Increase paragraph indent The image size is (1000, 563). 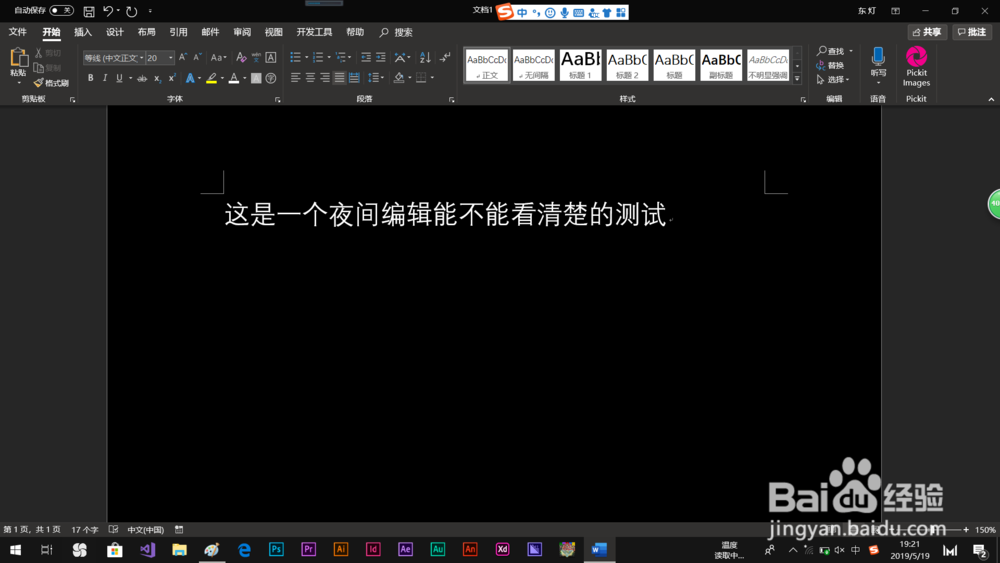click(381, 57)
